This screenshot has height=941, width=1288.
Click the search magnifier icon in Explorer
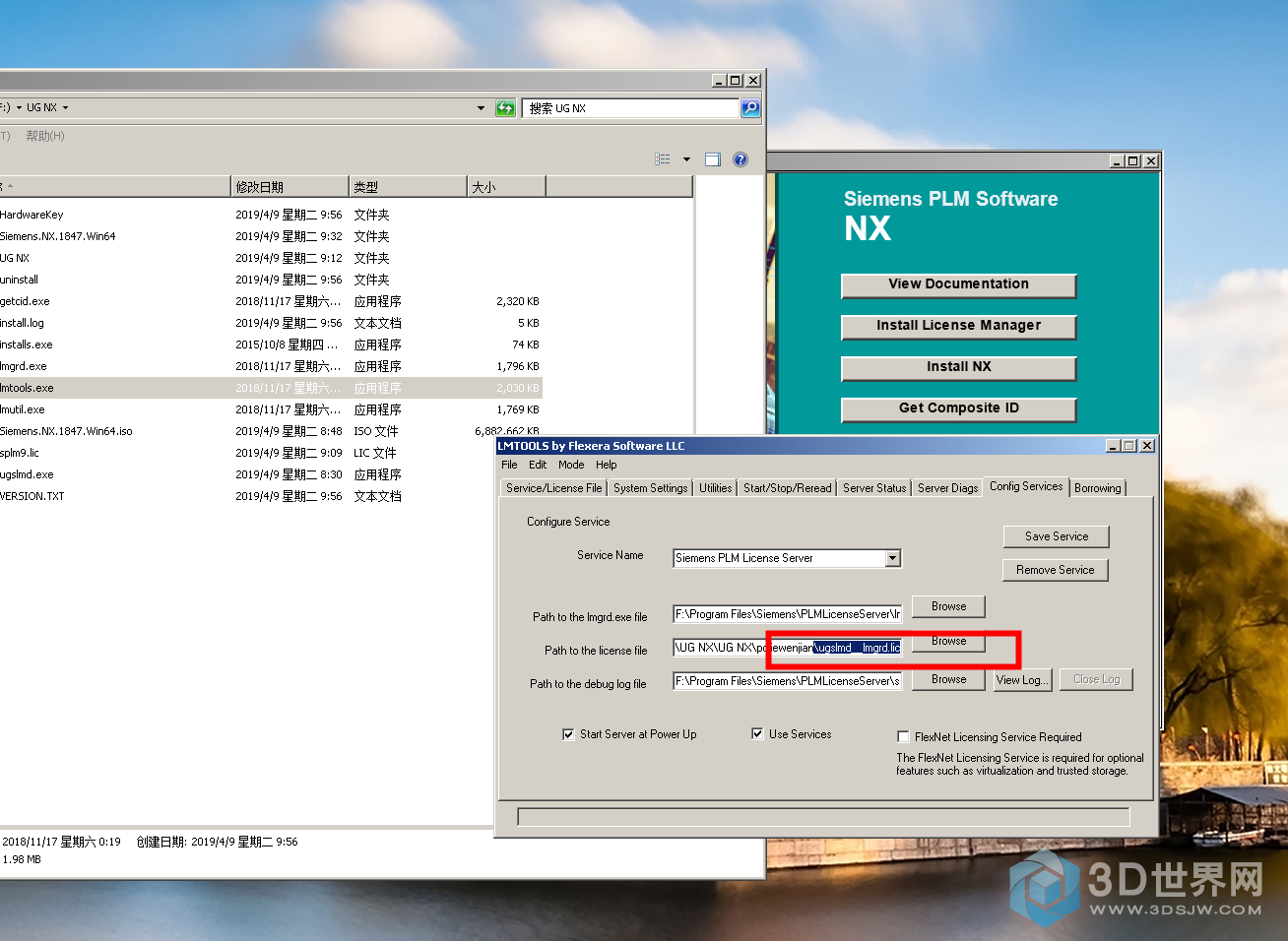pos(750,108)
